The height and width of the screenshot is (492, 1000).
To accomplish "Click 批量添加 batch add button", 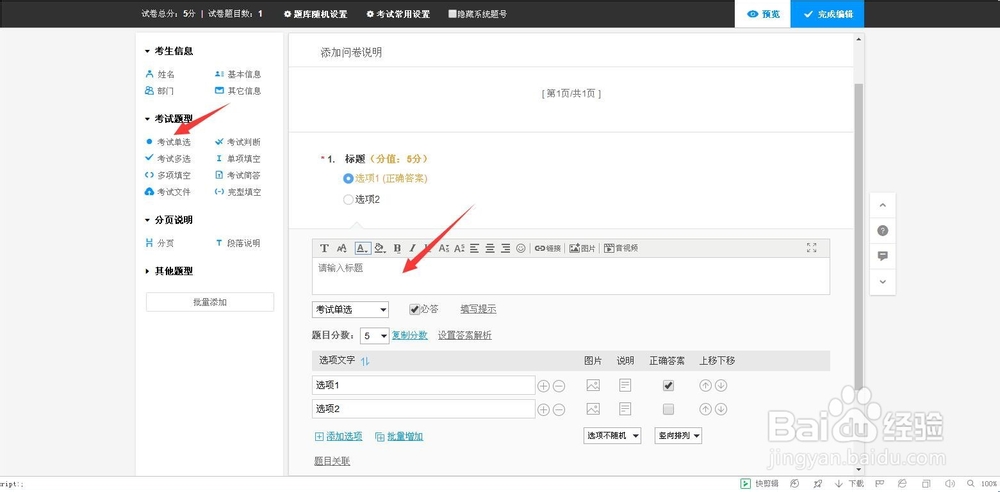I will 210,302.
